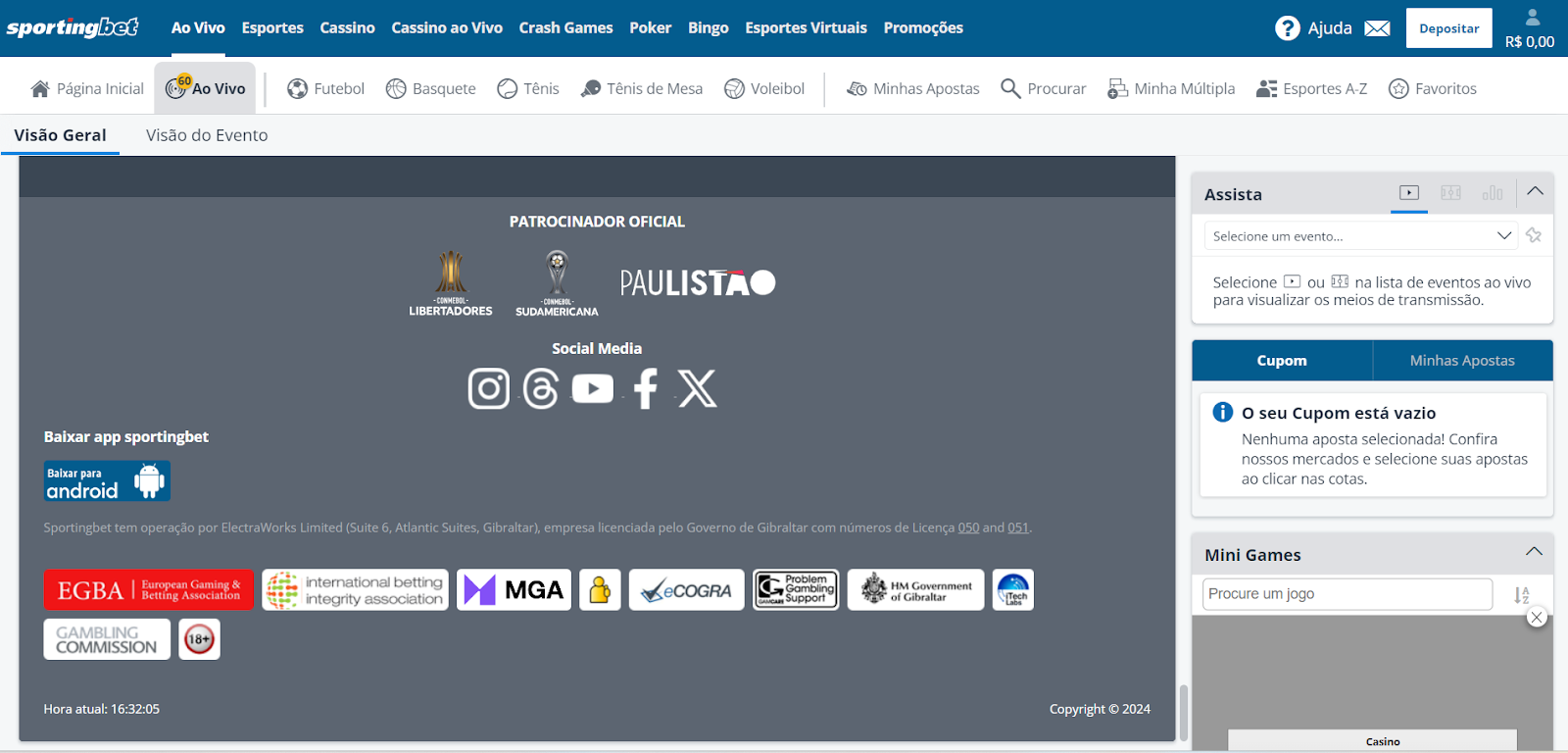Click the Paulistão sponsor logo

(x=698, y=283)
